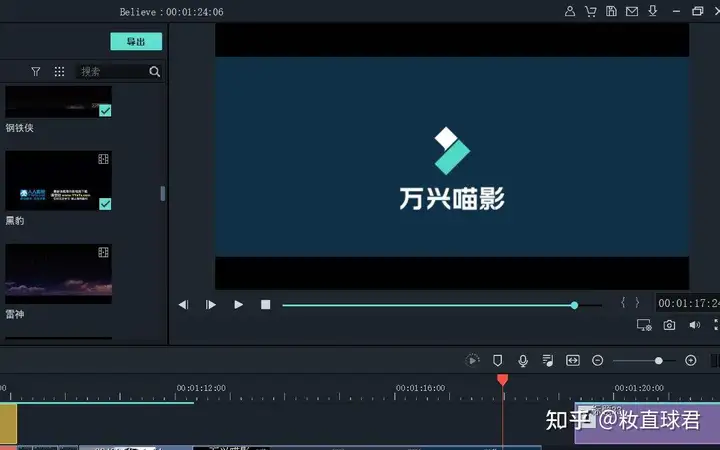Open the audio mixer icon
Screen dimensions: 720x450
pos(548,360)
